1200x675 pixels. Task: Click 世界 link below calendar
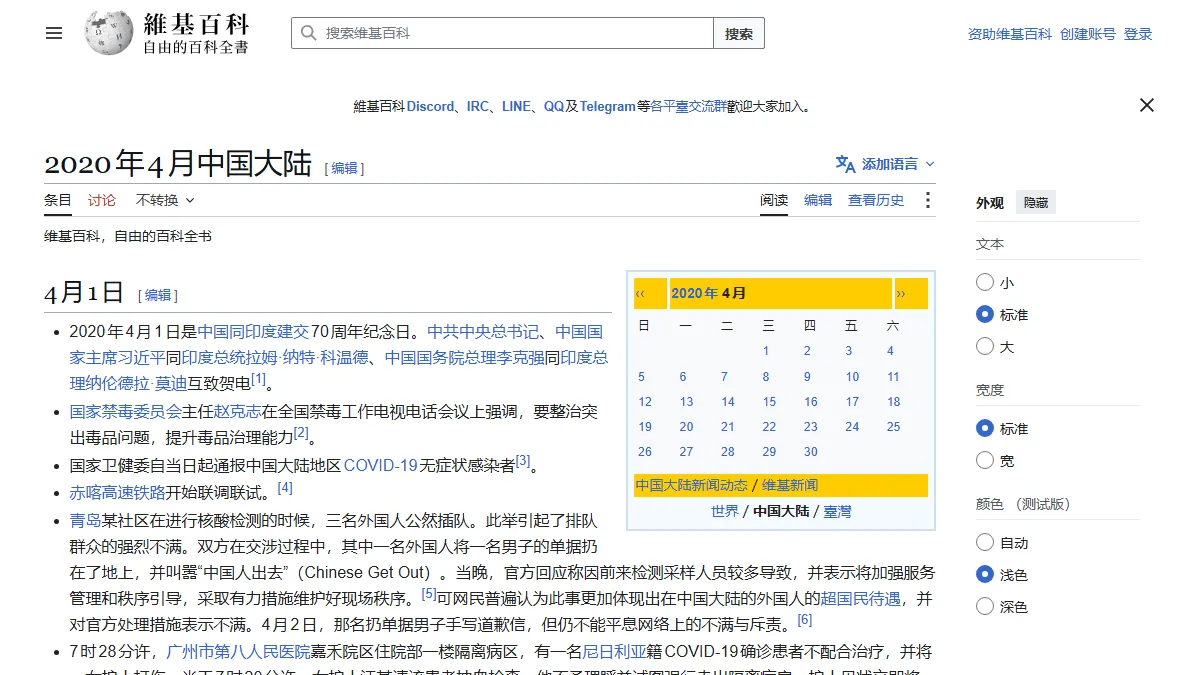(725, 511)
